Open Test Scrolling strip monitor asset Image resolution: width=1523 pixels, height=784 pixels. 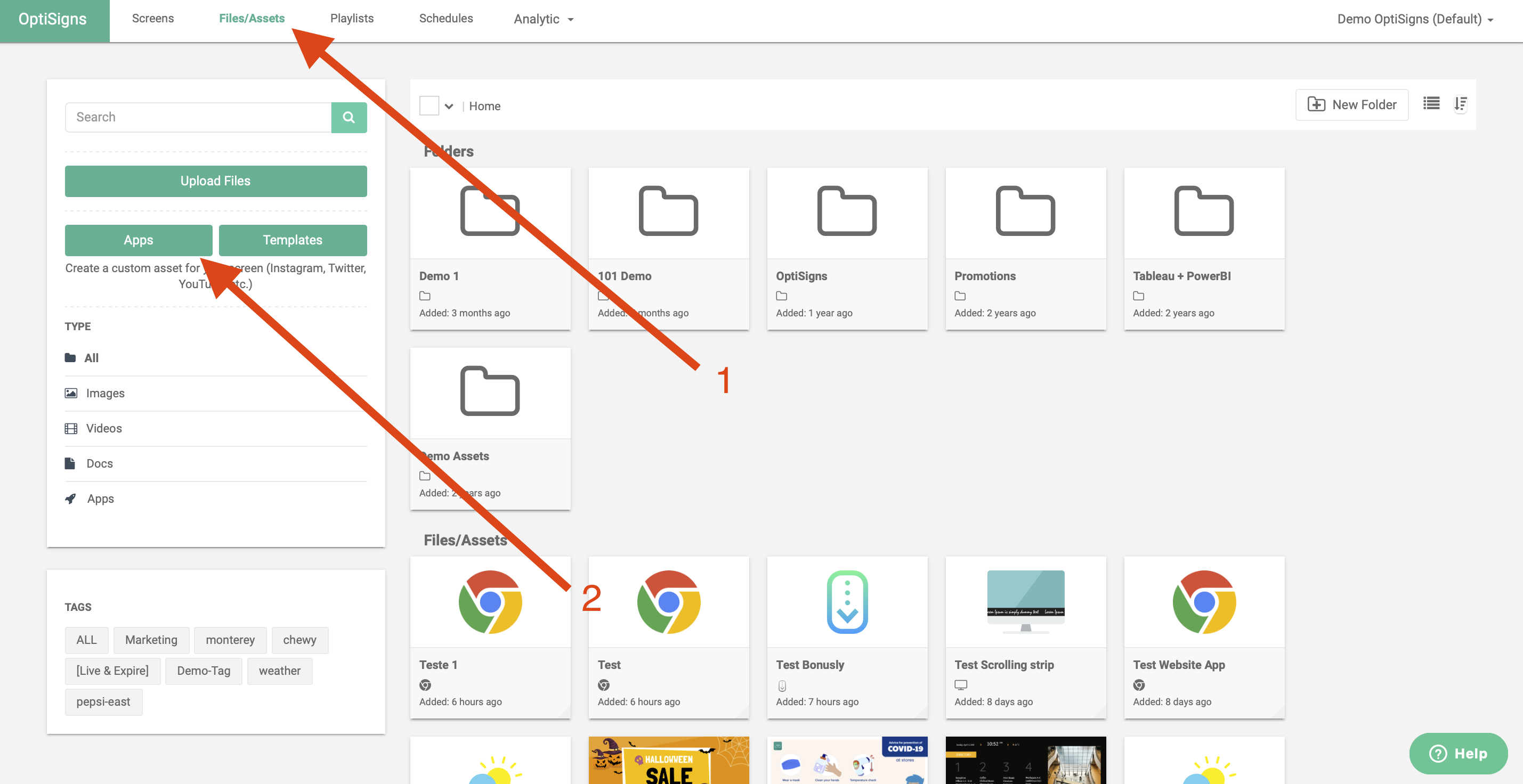click(1025, 636)
